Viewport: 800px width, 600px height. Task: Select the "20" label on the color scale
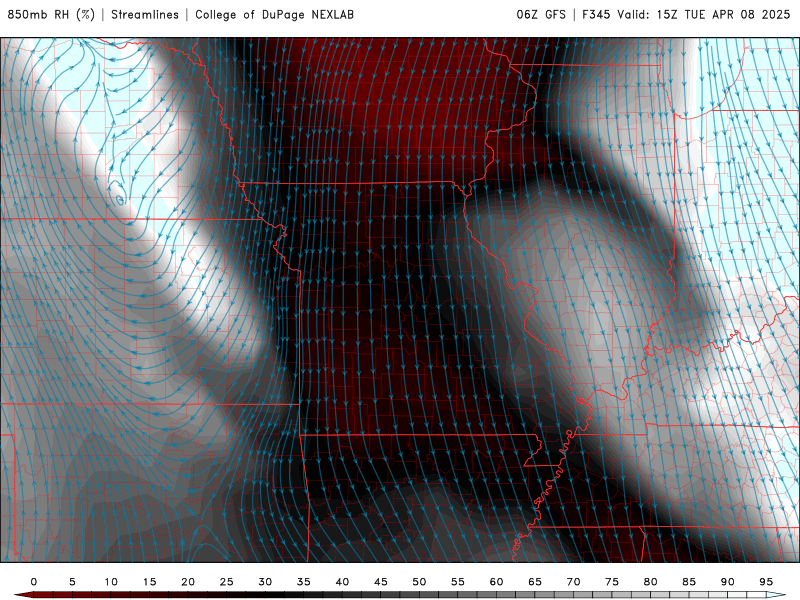188,582
